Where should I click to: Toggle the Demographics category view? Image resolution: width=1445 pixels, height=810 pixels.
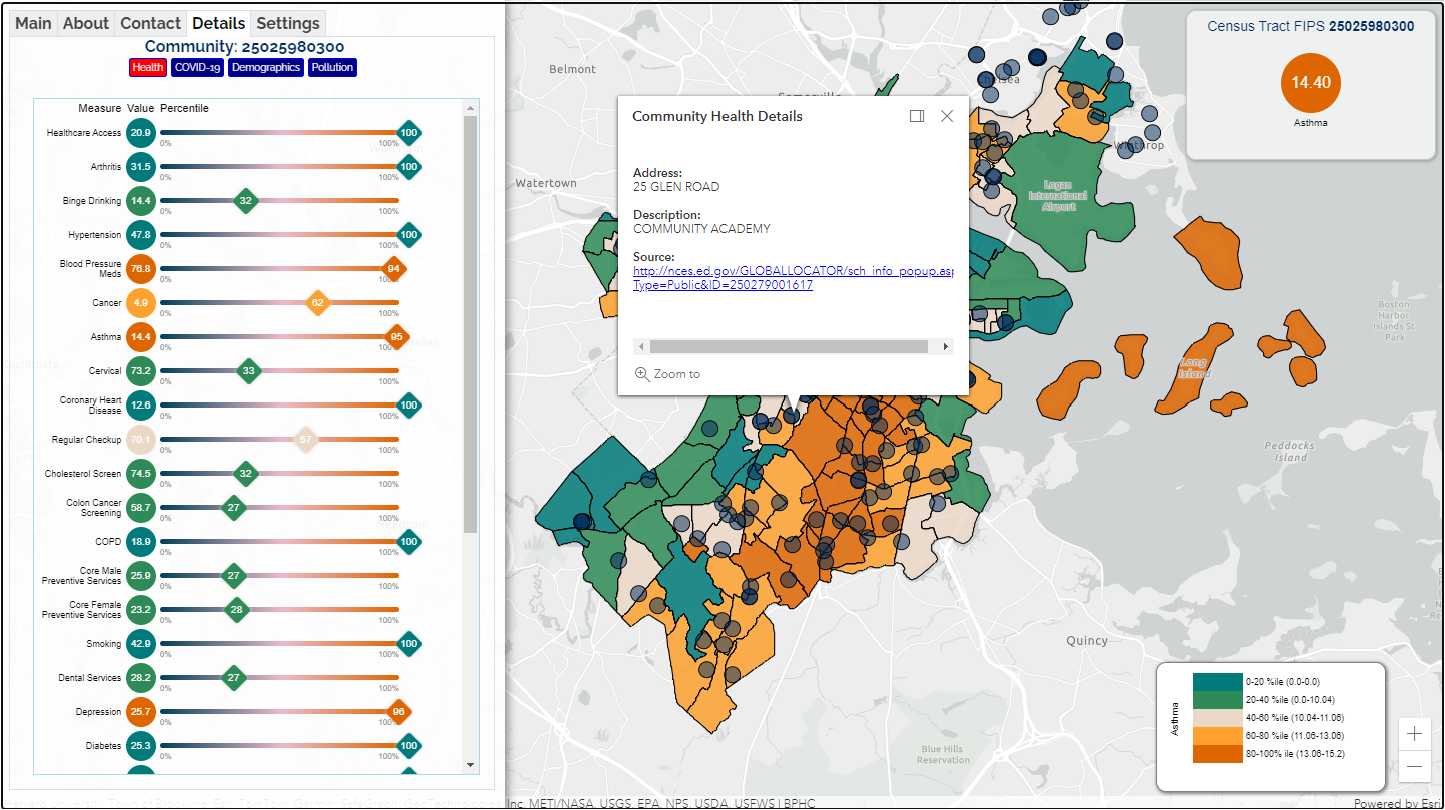tap(265, 67)
